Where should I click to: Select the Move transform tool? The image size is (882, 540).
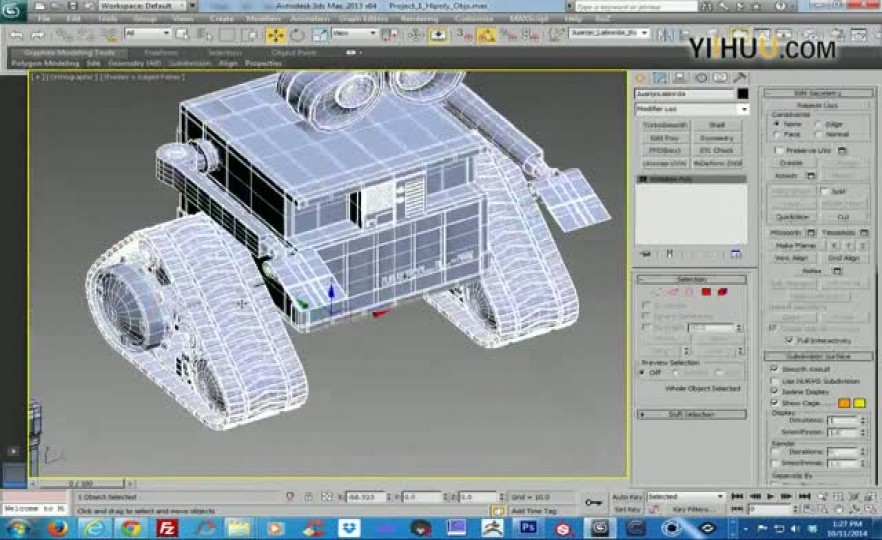click(x=275, y=35)
